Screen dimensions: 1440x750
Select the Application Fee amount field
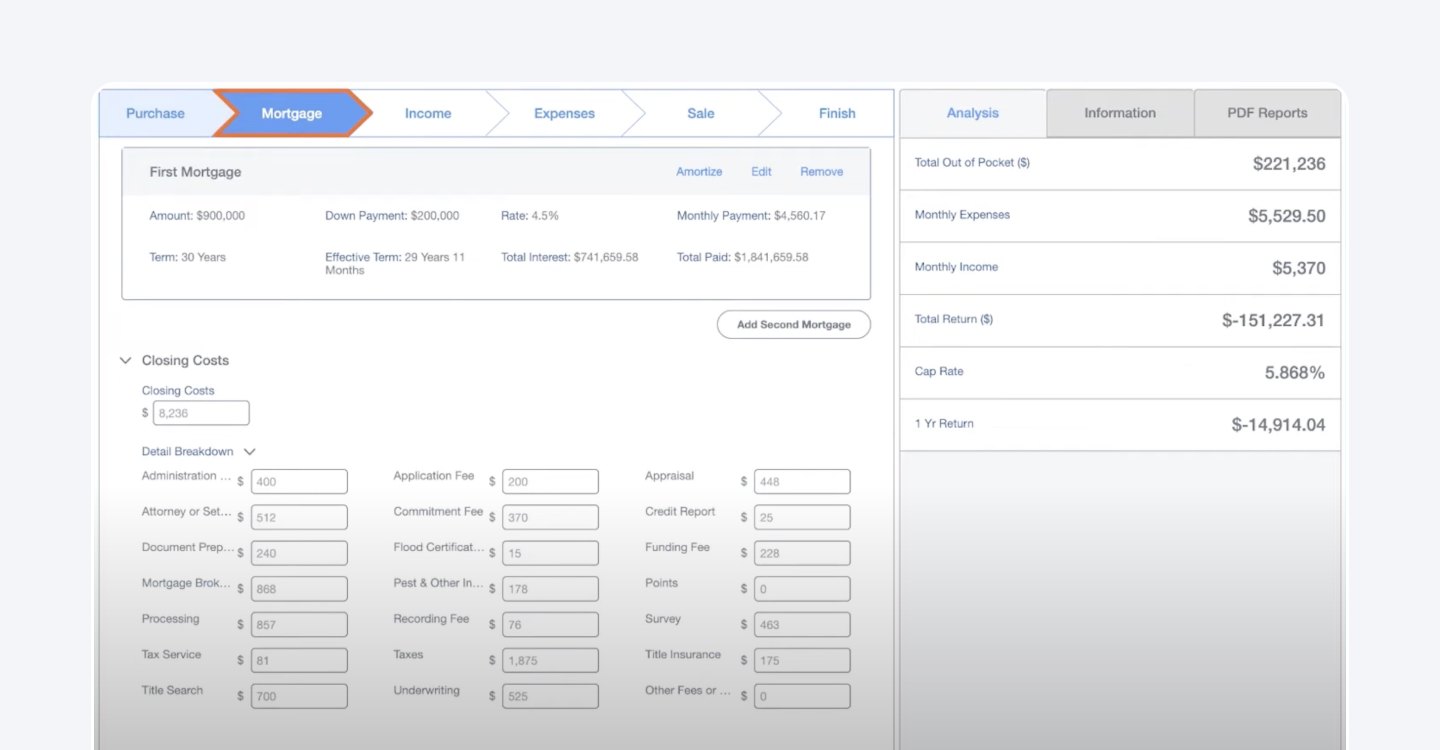pyautogui.click(x=550, y=481)
